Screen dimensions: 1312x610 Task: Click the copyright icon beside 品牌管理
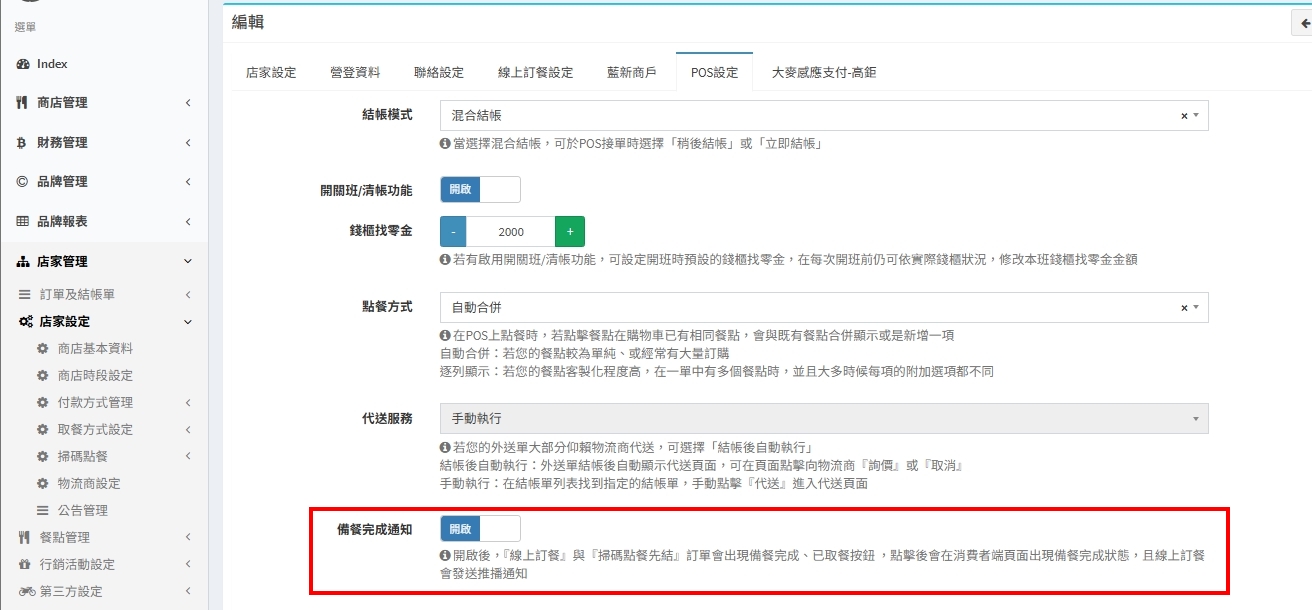tap(22, 182)
